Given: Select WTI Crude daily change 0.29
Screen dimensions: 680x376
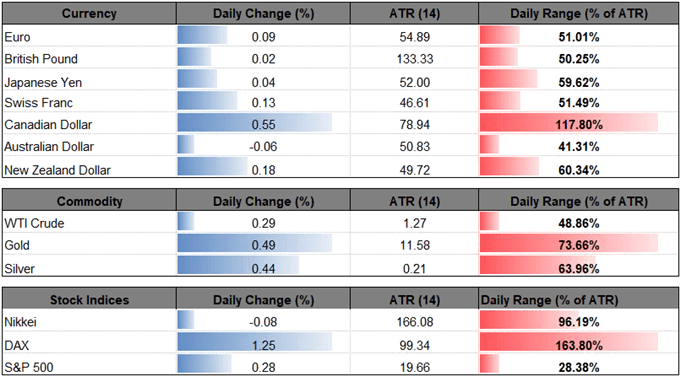Looking at the screenshot, I should tap(263, 224).
